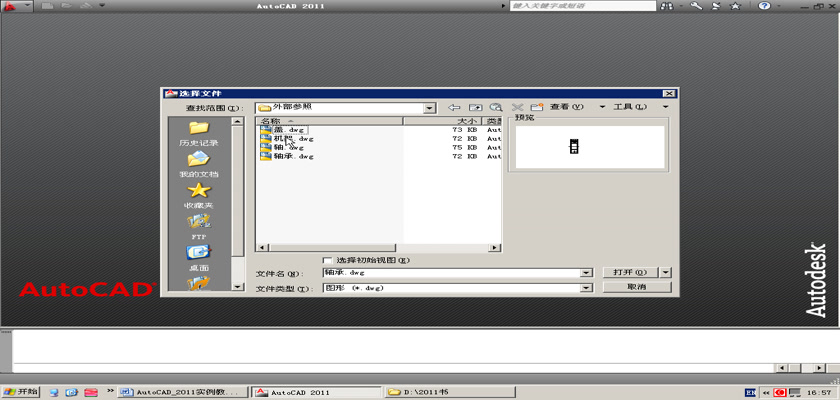Expand the InfoCenter arrow left of search box
Viewport: 840px width, 400px height.
pos(503,6)
